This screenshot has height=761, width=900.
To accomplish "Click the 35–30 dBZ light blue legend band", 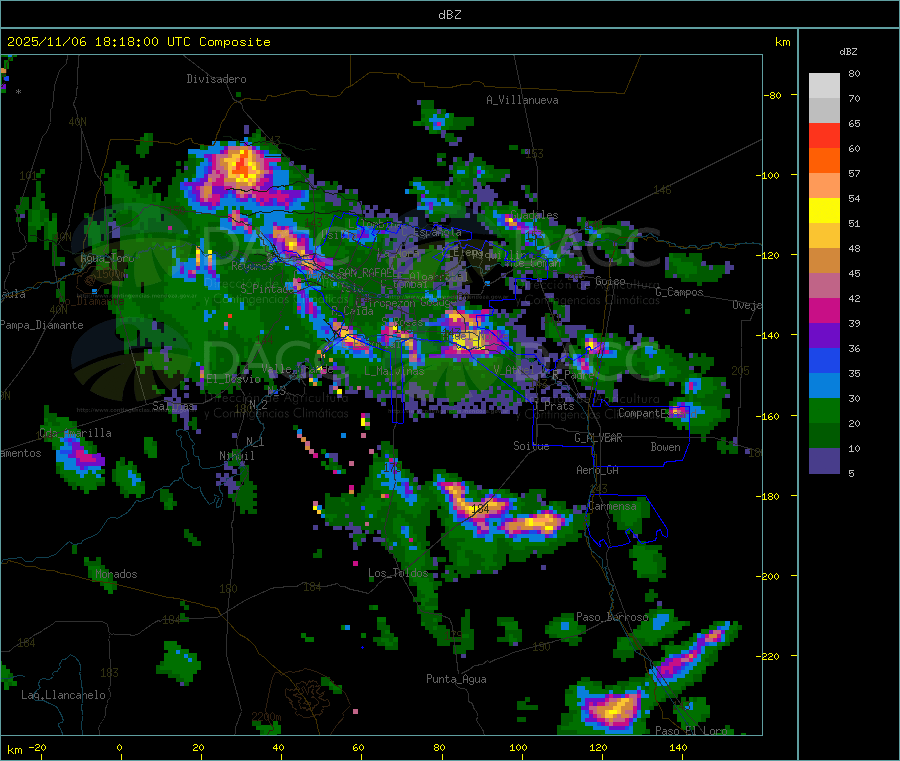I will [x=824, y=386].
